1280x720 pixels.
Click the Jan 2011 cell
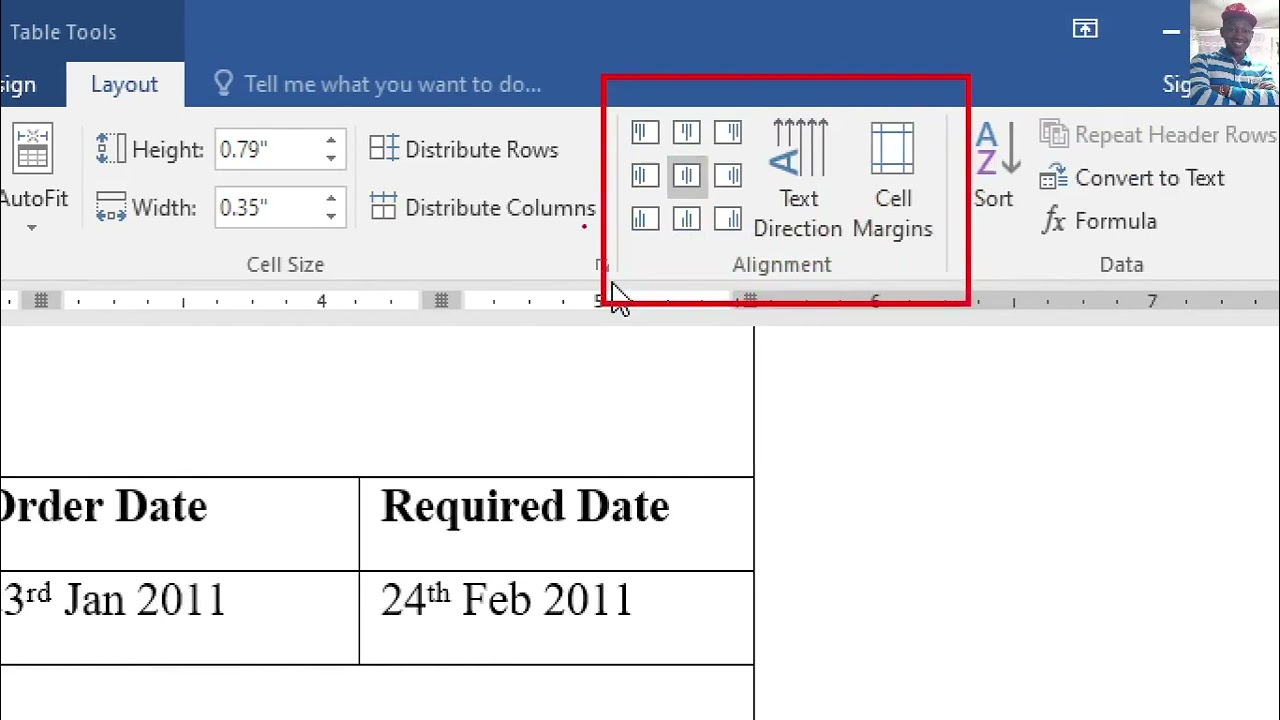click(179, 618)
